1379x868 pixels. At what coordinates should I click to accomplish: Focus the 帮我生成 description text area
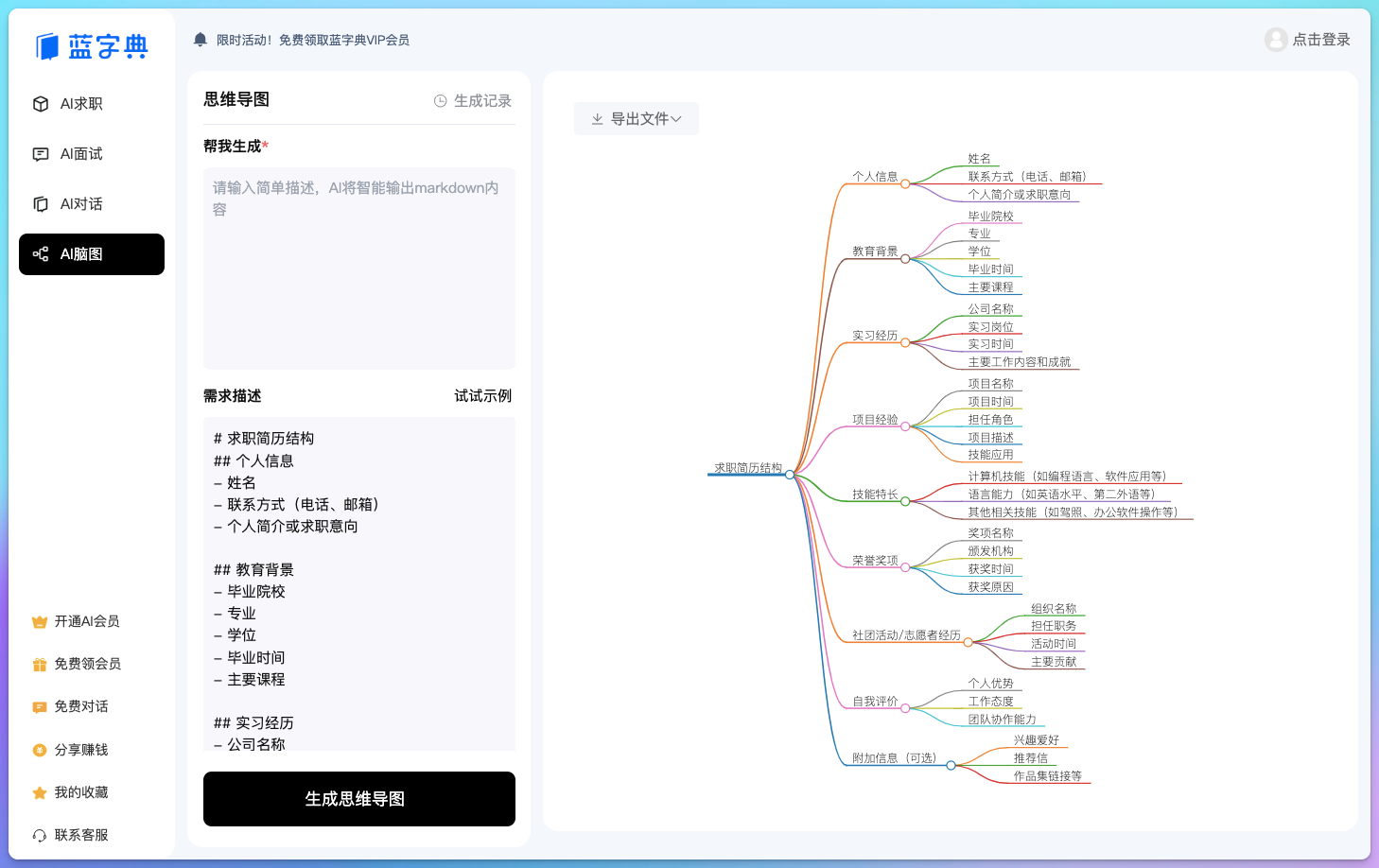[358, 268]
